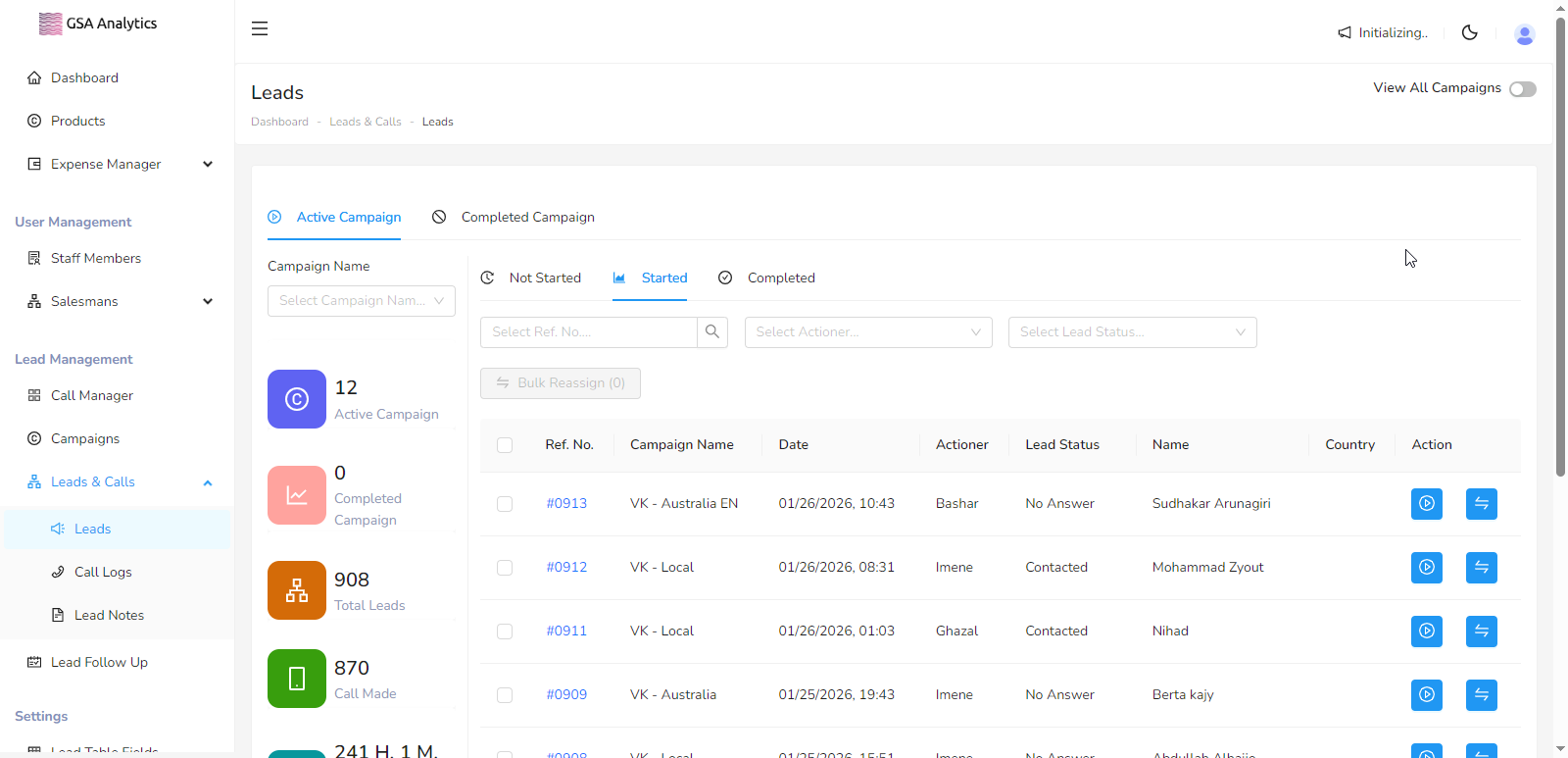Viewport: 1568px width, 758px height.
Task: Click the name Mohammad Zyout
Action: [x=1207, y=568]
